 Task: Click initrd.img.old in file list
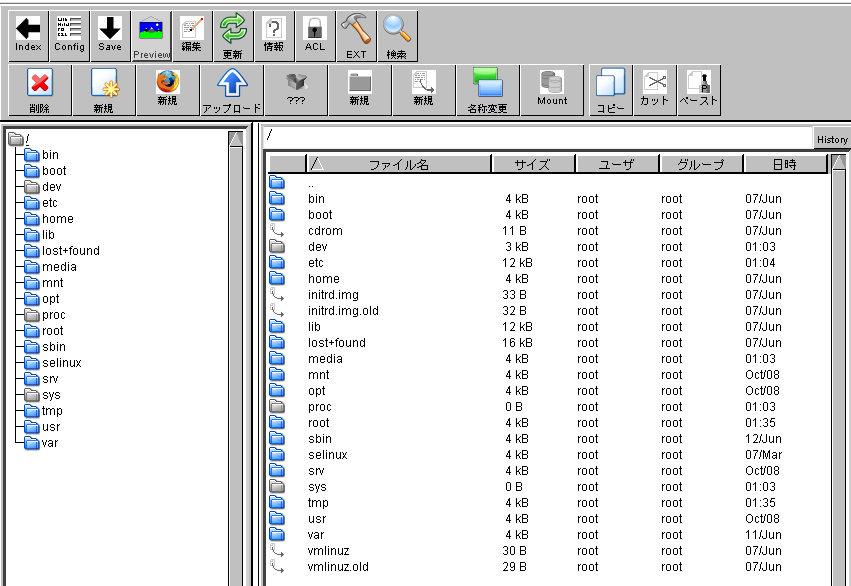[x=343, y=311]
